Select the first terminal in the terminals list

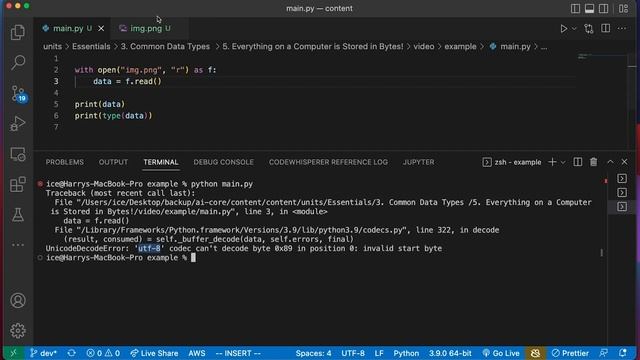(x=622, y=179)
